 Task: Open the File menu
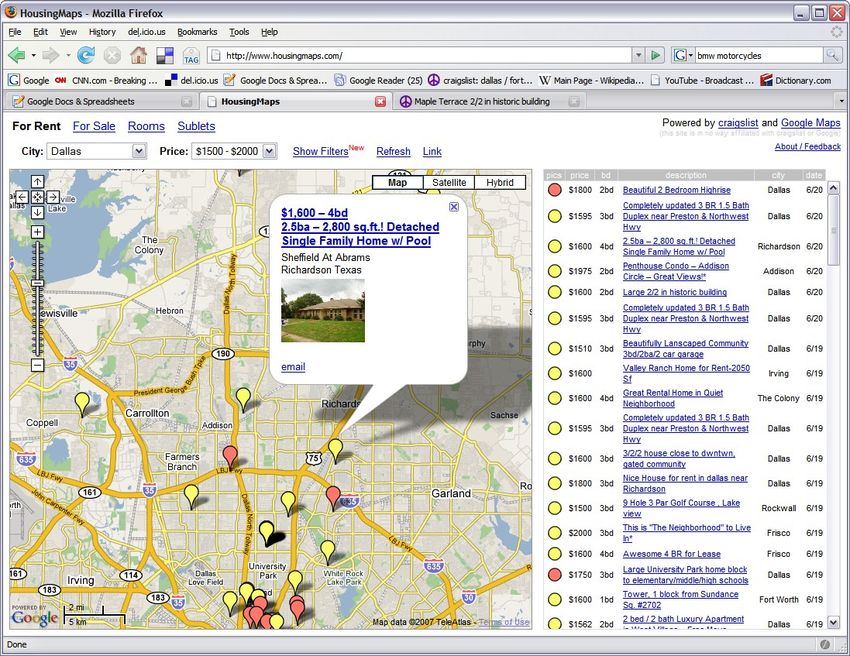coord(15,32)
